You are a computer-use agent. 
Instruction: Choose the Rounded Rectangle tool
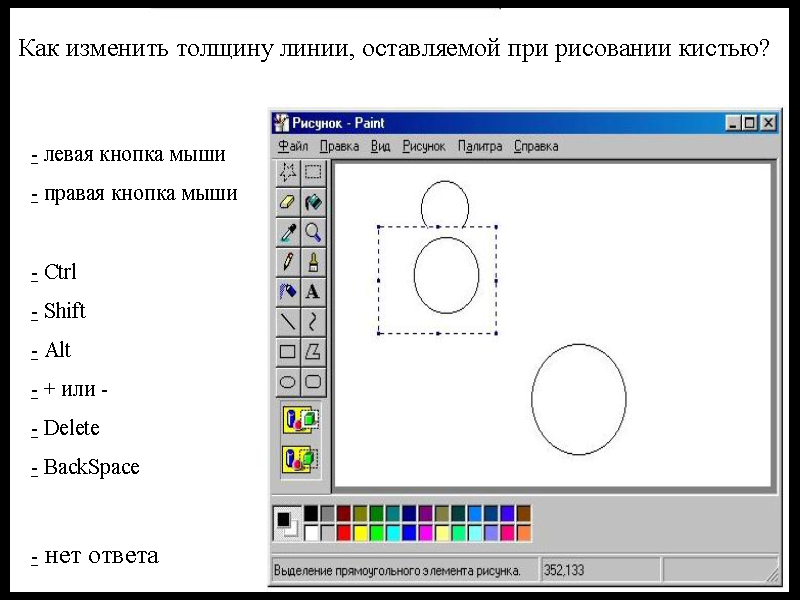click(313, 382)
